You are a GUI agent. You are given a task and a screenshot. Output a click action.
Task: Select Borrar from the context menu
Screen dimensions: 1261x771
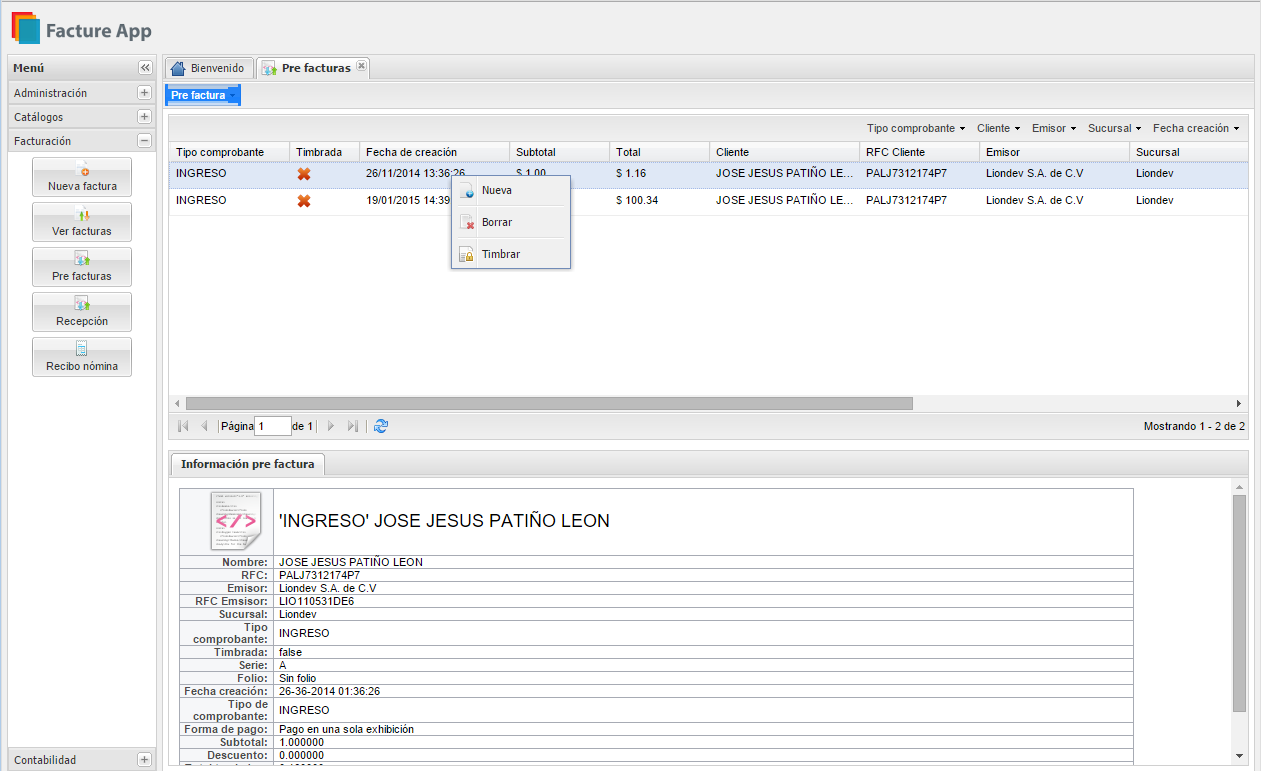point(496,222)
